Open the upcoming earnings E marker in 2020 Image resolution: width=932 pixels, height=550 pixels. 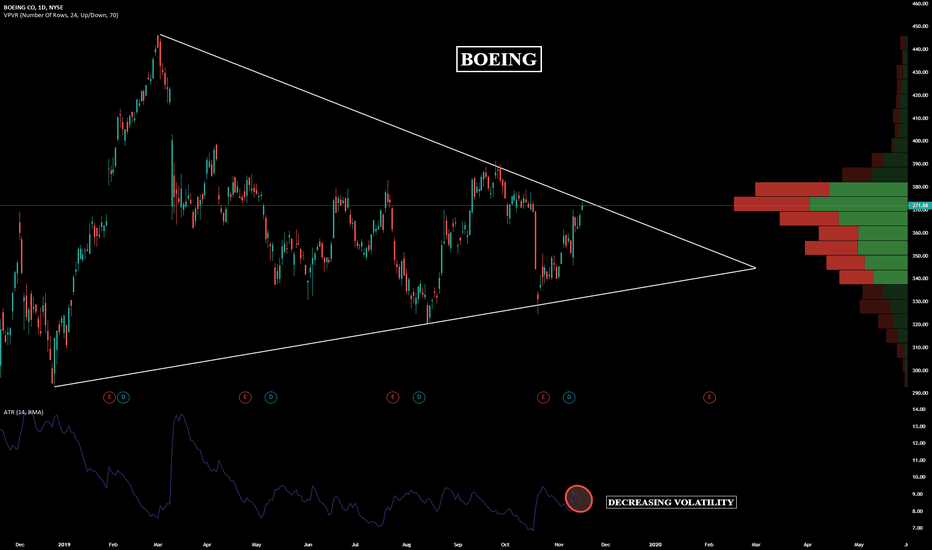(x=709, y=397)
